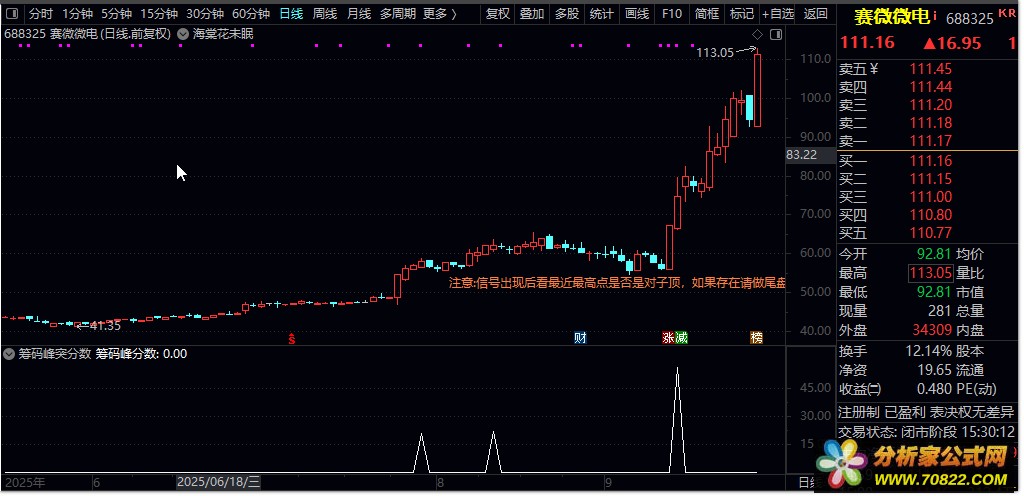The width and height of the screenshot is (1024, 496).
Task: Click the stock title 688325 赛微微电 (日线.前复权)
Action: [x=88, y=34]
